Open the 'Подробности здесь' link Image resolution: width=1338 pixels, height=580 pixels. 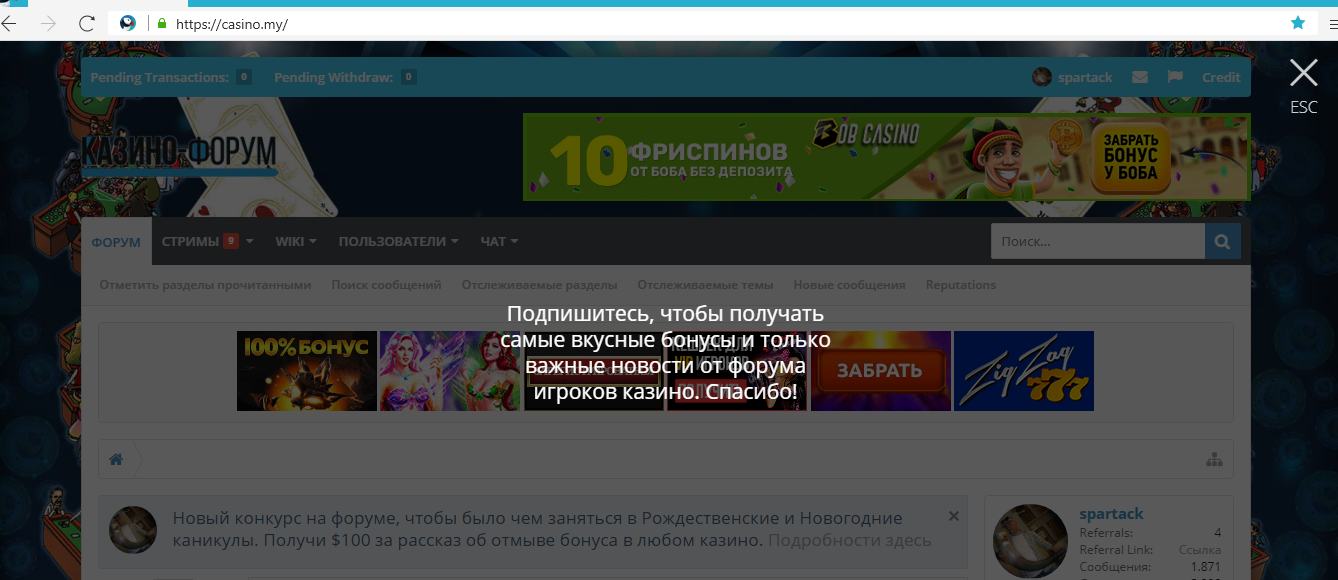click(x=850, y=541)
